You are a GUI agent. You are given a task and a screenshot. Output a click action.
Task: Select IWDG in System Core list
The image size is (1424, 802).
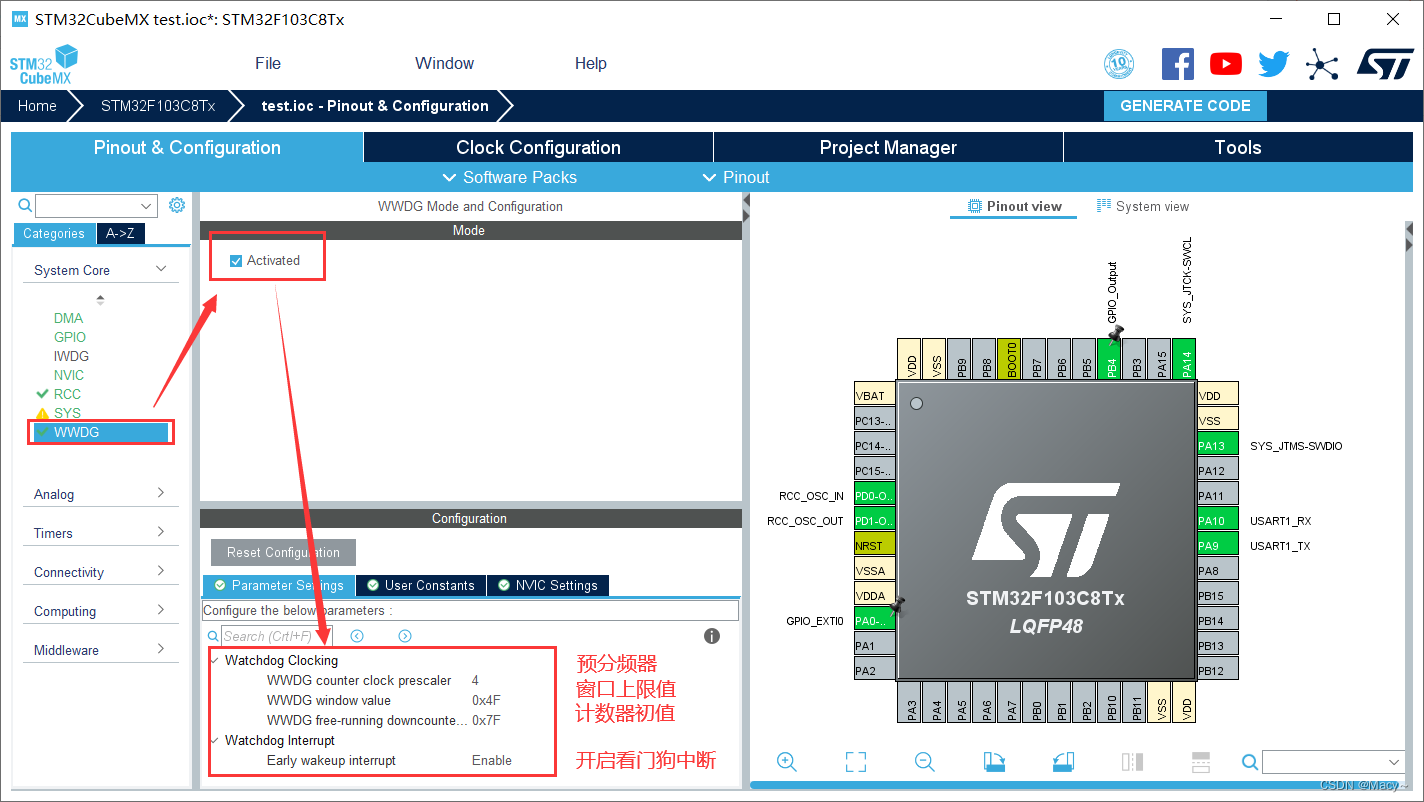click(71, 356)
